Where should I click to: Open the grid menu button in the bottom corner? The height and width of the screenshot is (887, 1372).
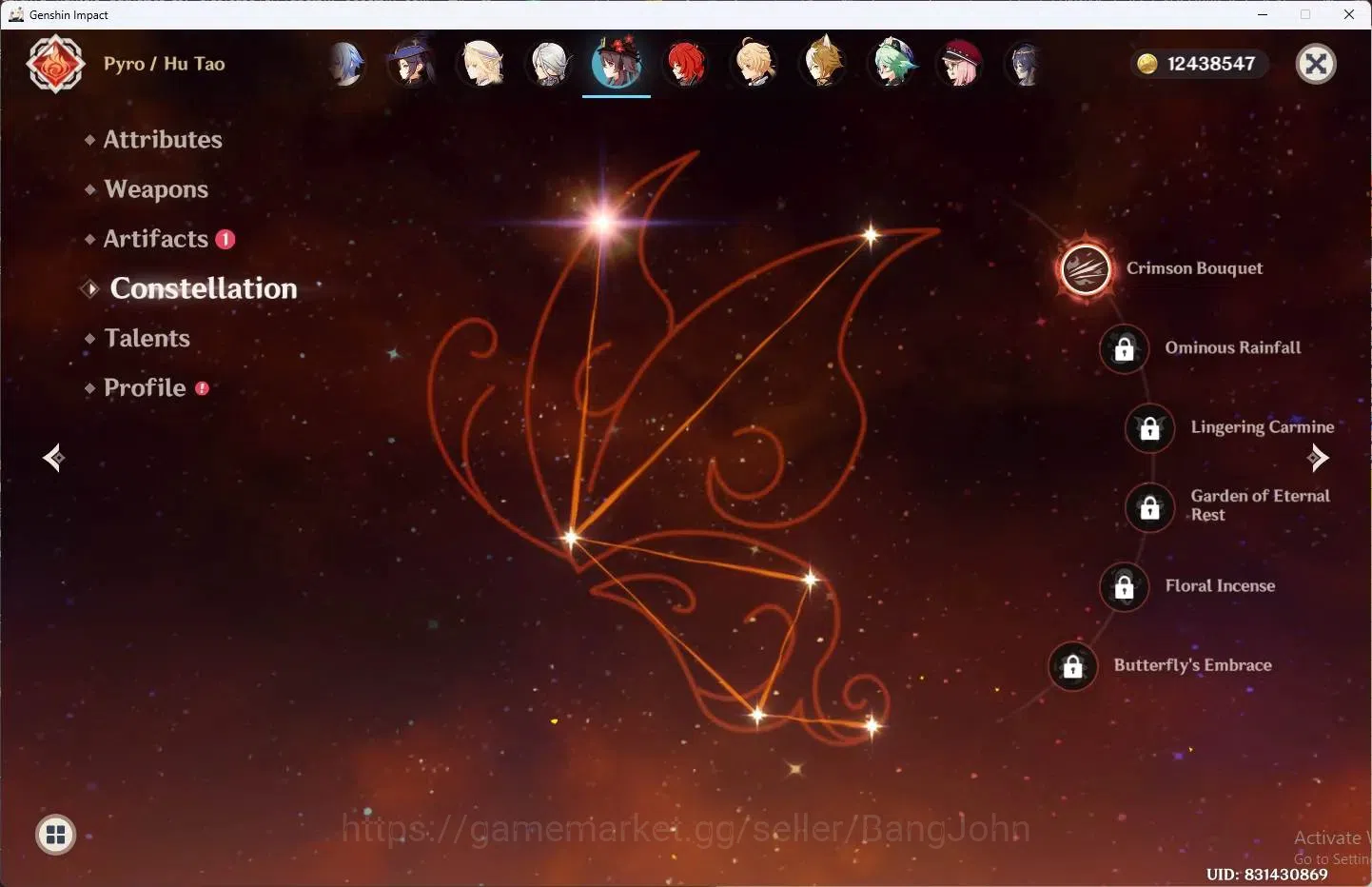coord(56,836)
